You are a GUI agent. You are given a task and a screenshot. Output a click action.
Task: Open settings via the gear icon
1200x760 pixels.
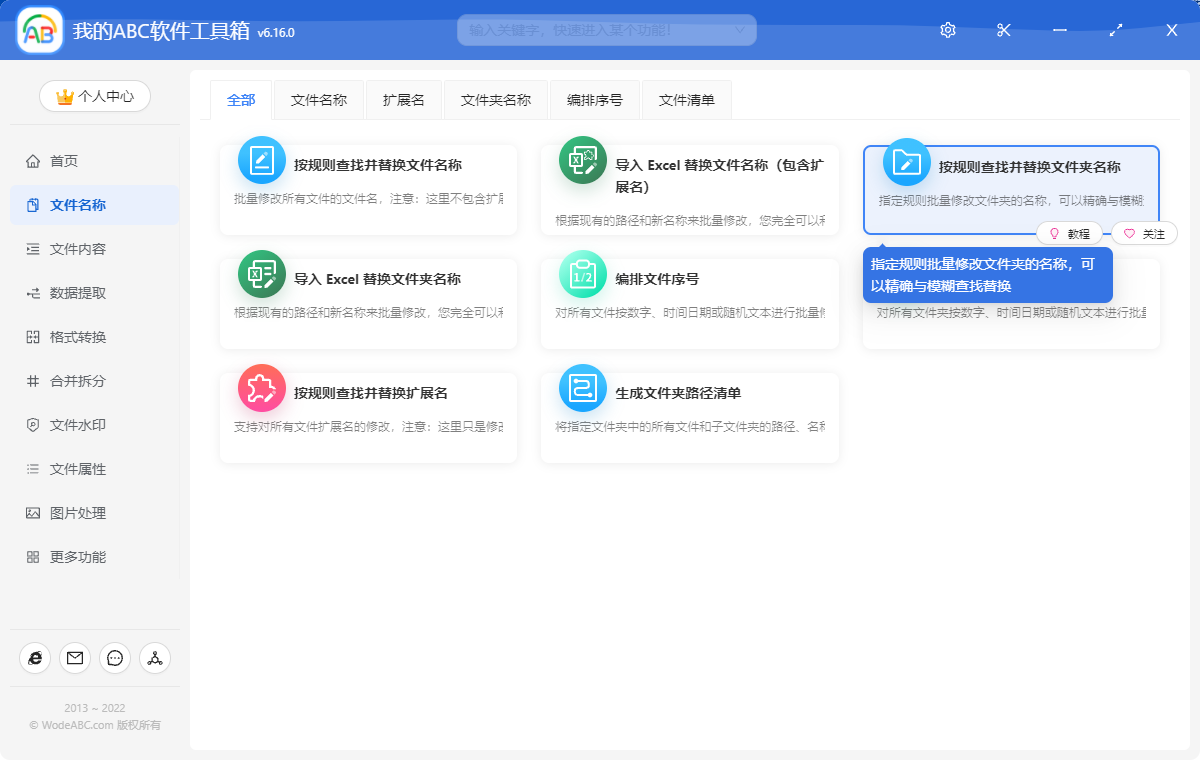(x=947, y=30)
